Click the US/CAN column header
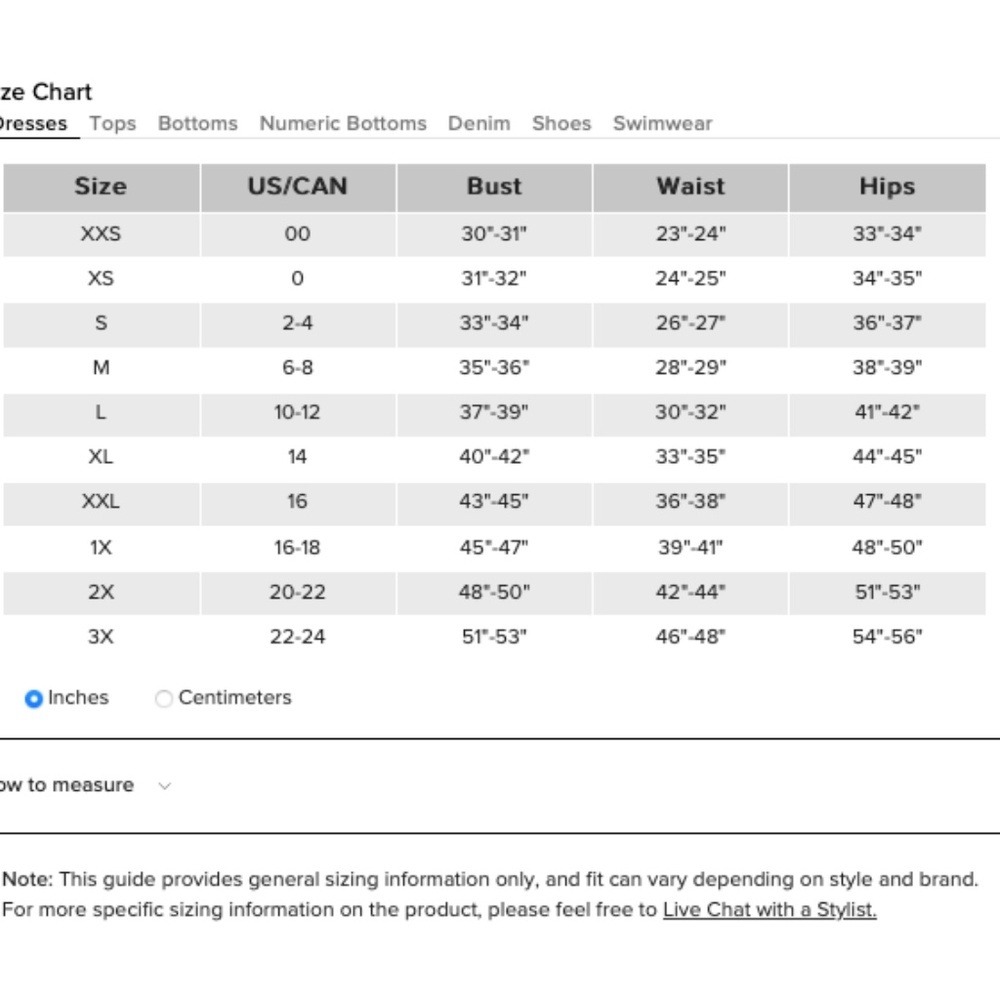The height and width of the screenshot is (1000, 1000). (x=298, y=187)
